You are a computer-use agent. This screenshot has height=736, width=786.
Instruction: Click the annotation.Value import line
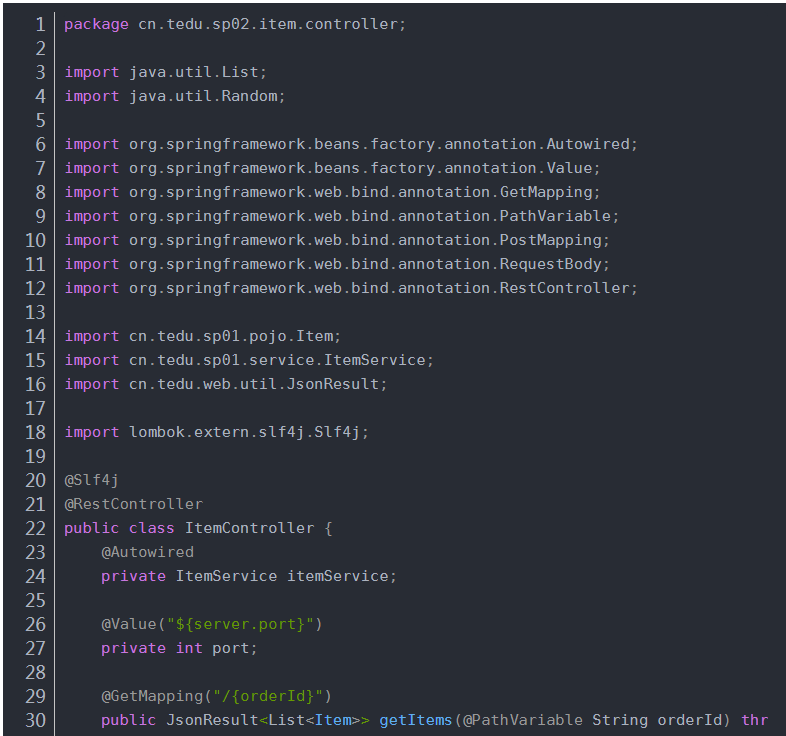click(332, 168)
